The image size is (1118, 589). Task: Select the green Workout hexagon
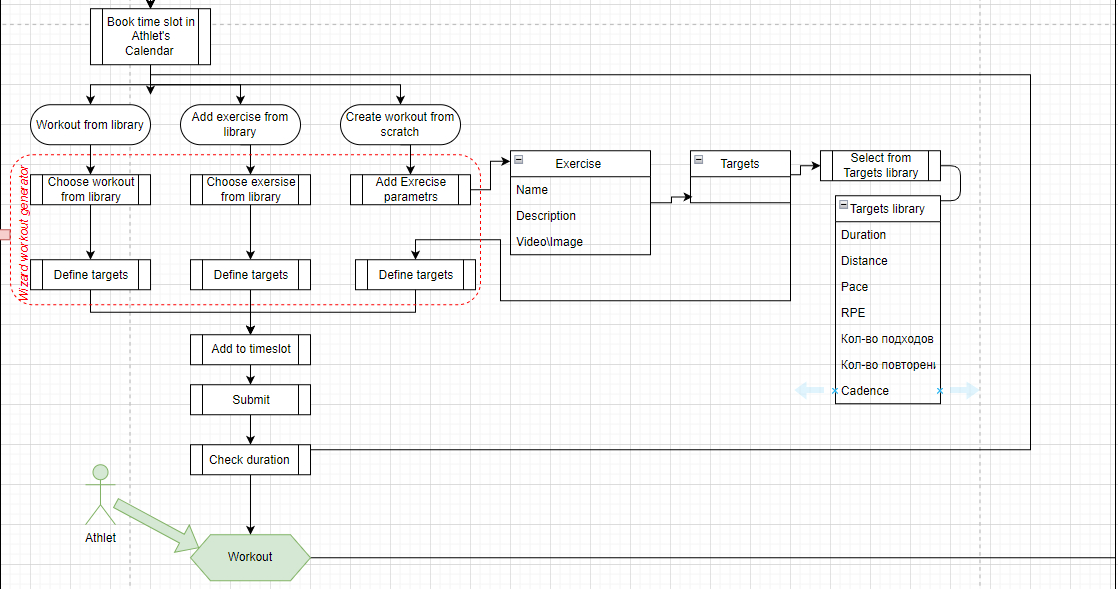[x=250, y=557]
